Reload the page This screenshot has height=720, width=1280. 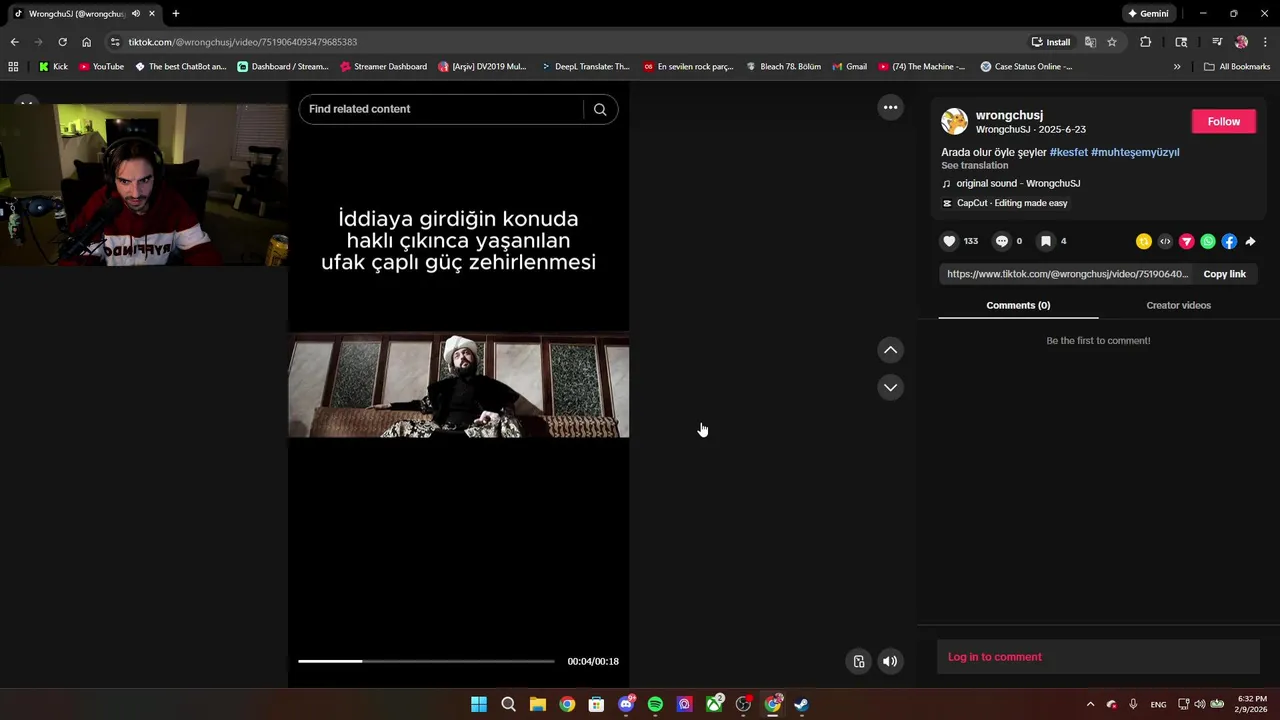coord(62,42)
